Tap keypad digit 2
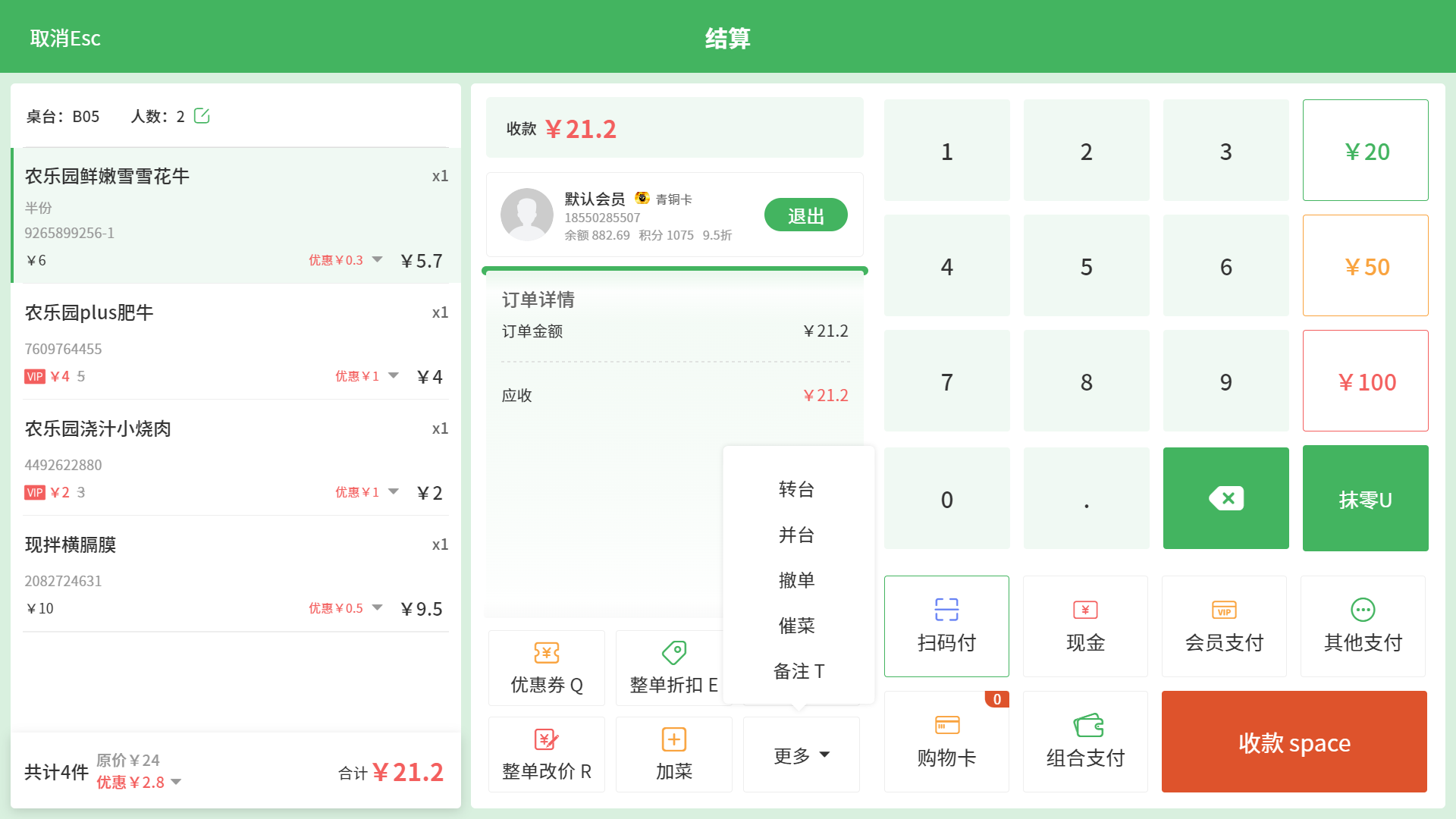Viewport: 1456px width, 819px height. coord(1086,150)
